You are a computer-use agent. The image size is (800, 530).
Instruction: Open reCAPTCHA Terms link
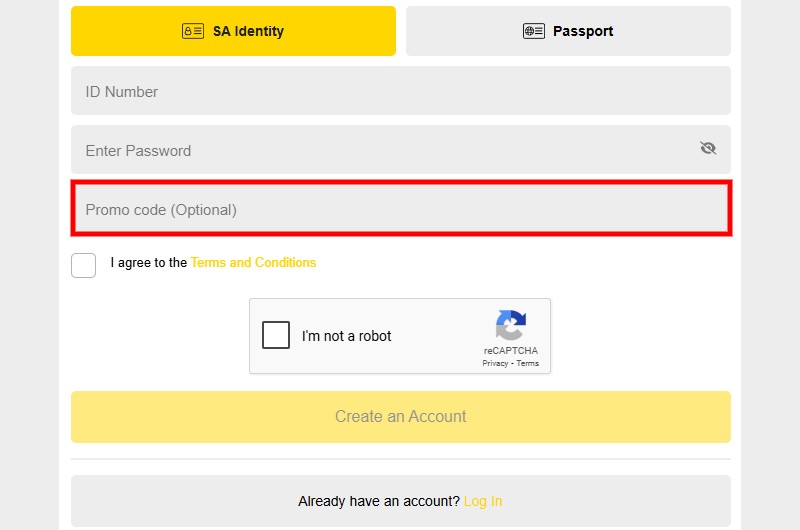528,363
